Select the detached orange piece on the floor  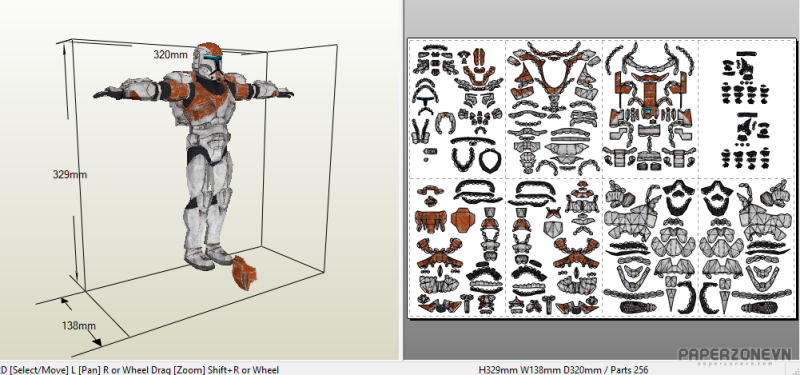pos(244,273)
